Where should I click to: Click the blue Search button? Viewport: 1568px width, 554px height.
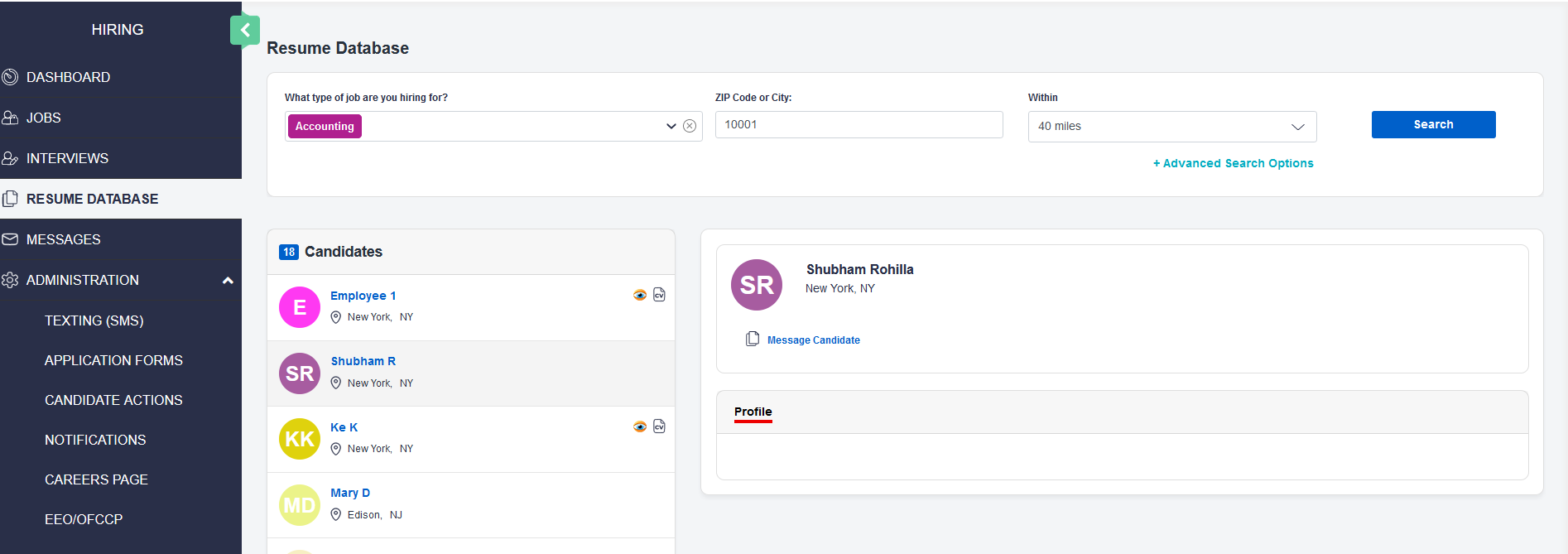[1433, 124]
